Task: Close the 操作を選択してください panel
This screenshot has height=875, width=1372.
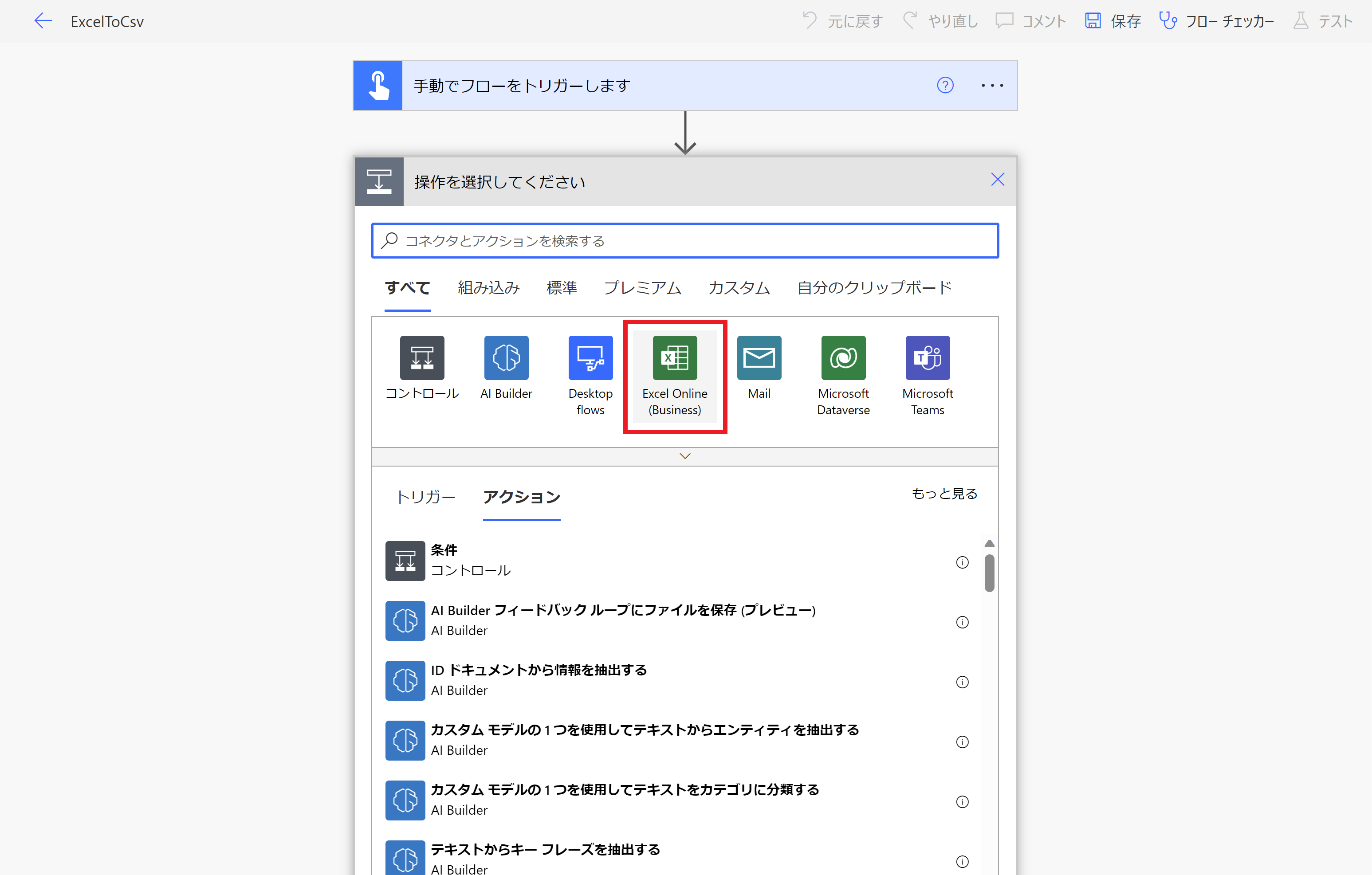Action: pos(997,180)
